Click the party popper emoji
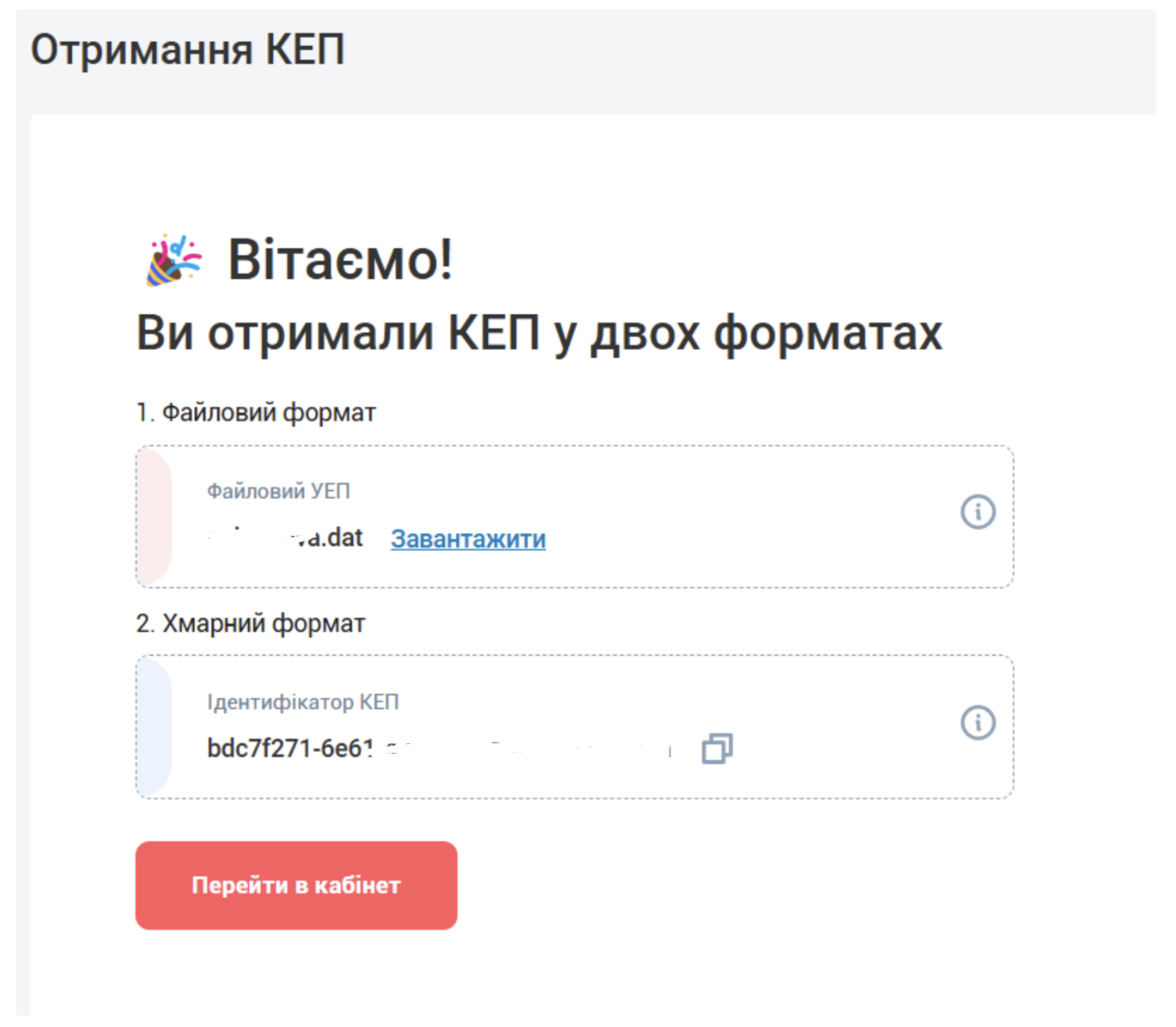The width and height of the screenshot is (1176, 1027). pos(173,259)
